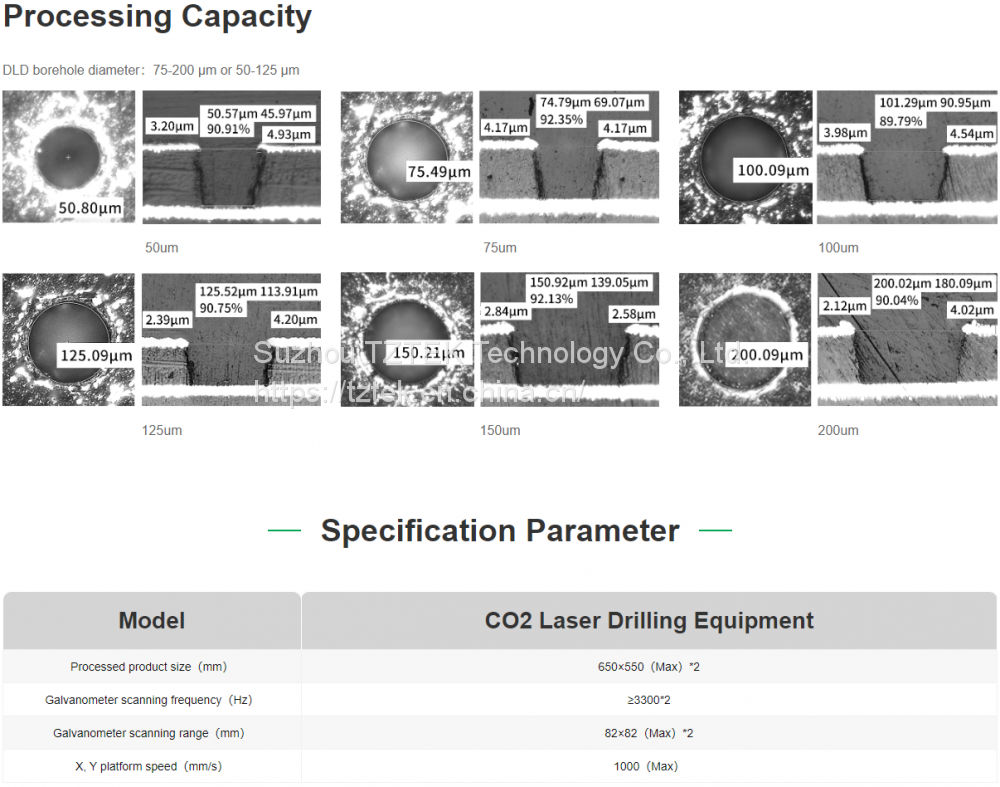Image resolution: width=1000 pixels, height=787 pixels.
Task: Open the cross-section image showing 92.35%
Action: pos(569,157)
